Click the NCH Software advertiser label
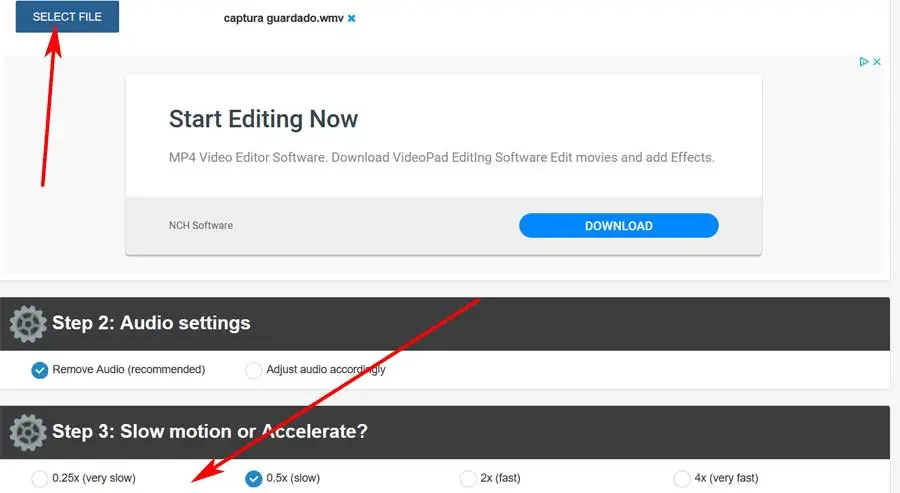This screenshot has height=493, width=900. coord(201,226)
